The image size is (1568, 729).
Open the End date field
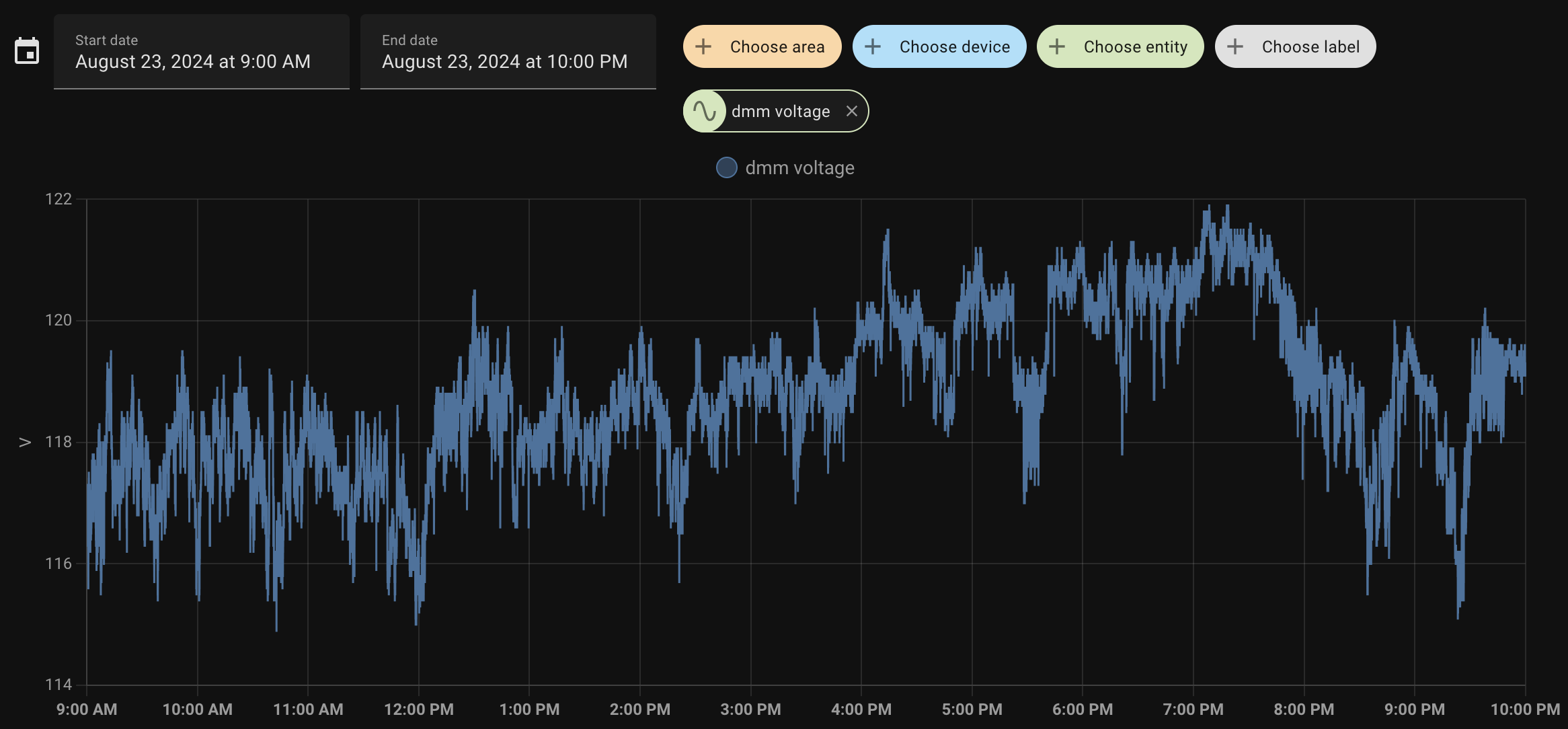click(508, 52)
